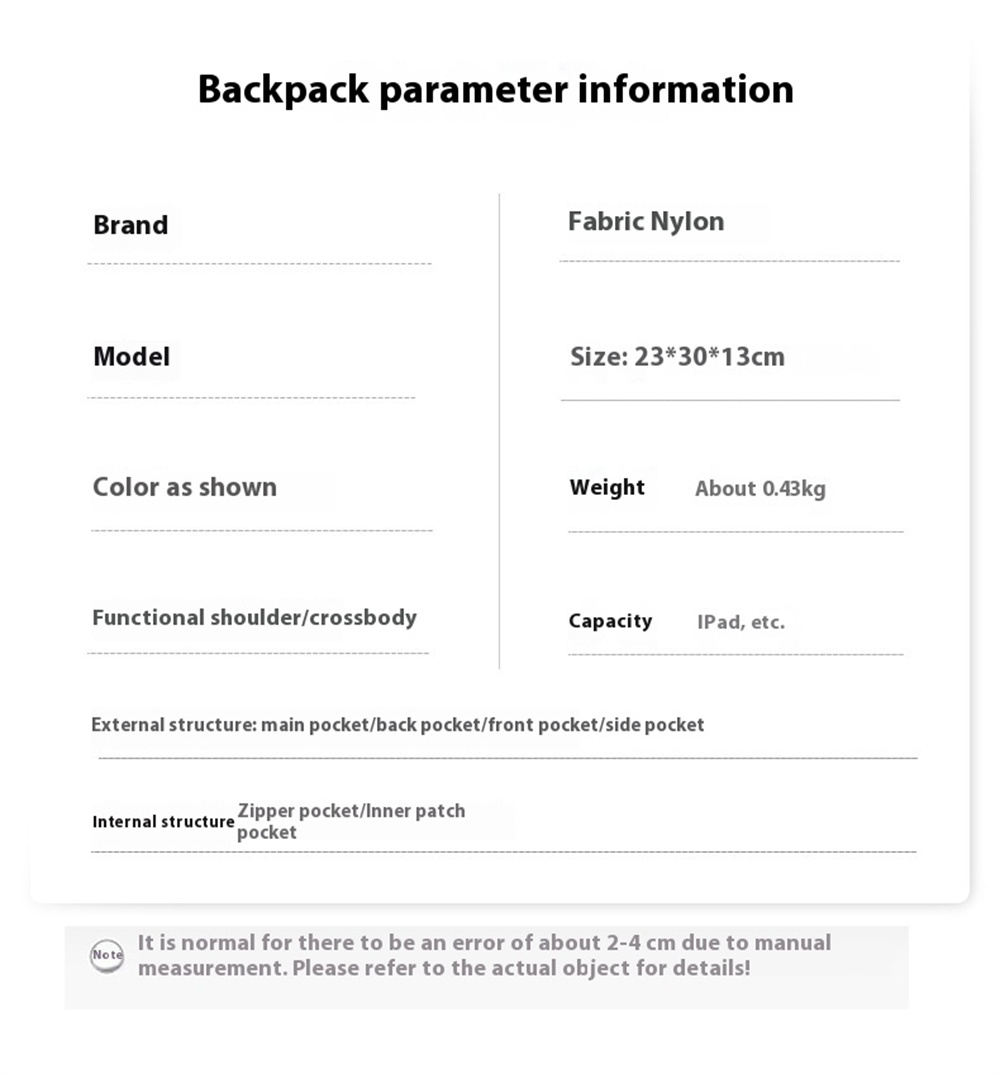Click the underline below Size row

pos(730,400)
